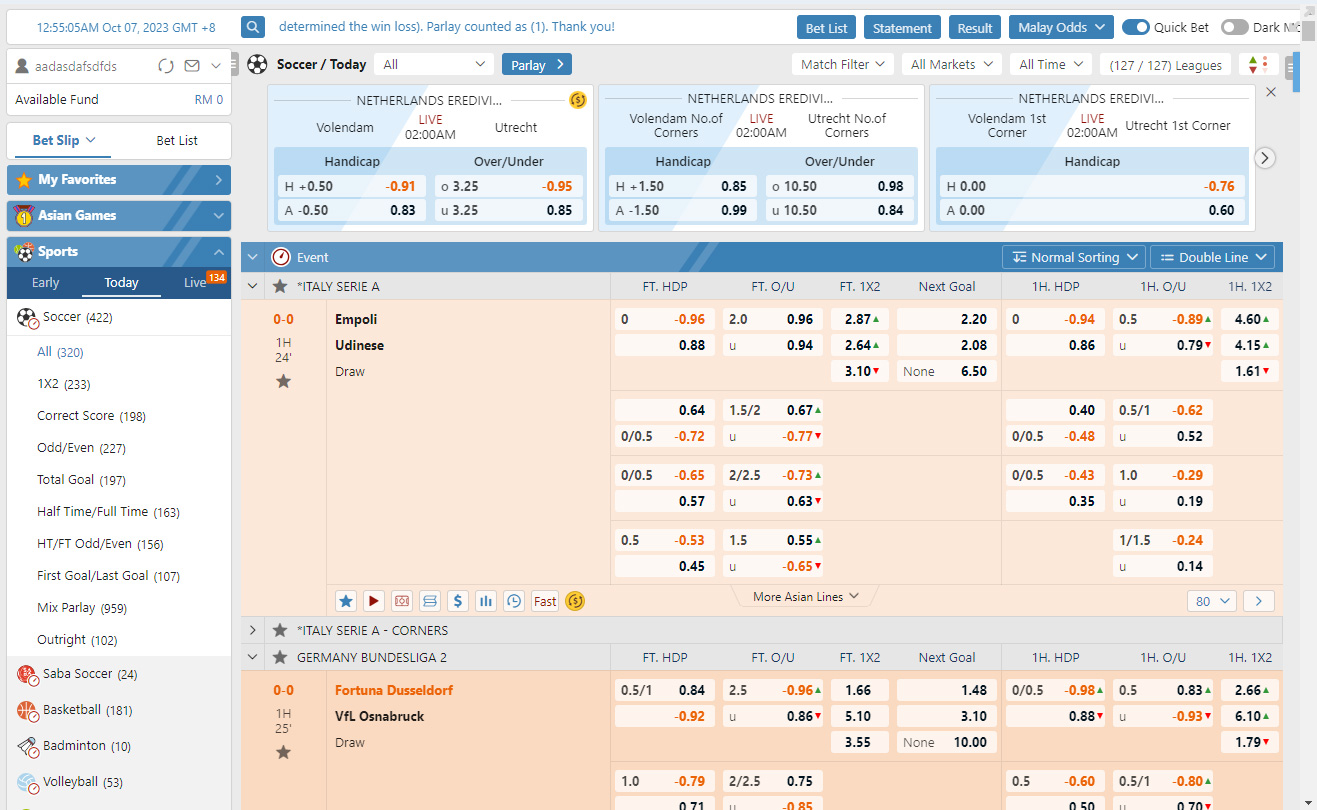Select Mix Parlay market link
This screenshot has width=1317, height=810.
pos(82,607)
